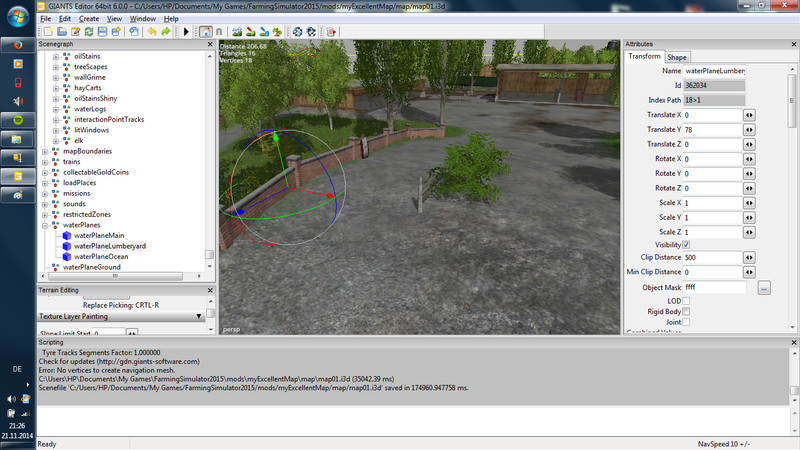Toggle the house icon toolbar button
The image size is (800, 450).
(206, 32)
